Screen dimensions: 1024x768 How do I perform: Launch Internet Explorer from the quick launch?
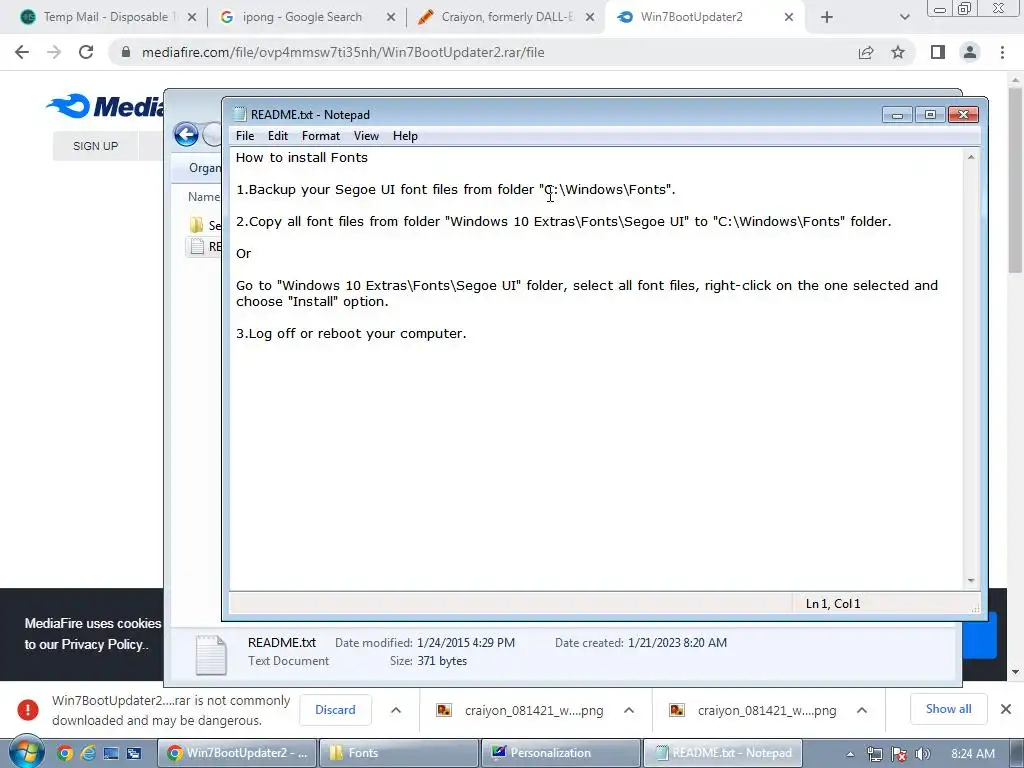click(x=88, y=754)
